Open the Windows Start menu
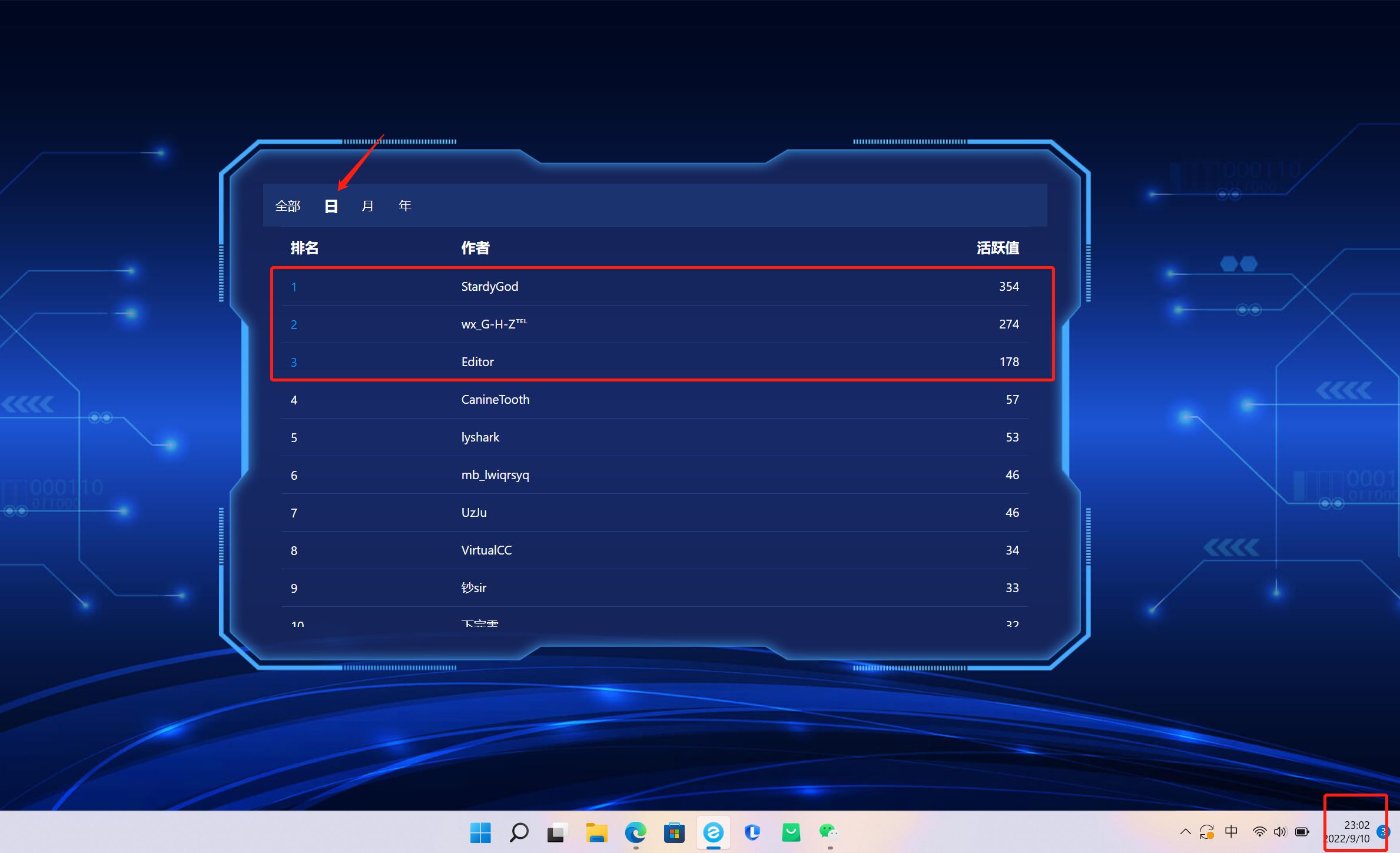 tap(480, 832)
